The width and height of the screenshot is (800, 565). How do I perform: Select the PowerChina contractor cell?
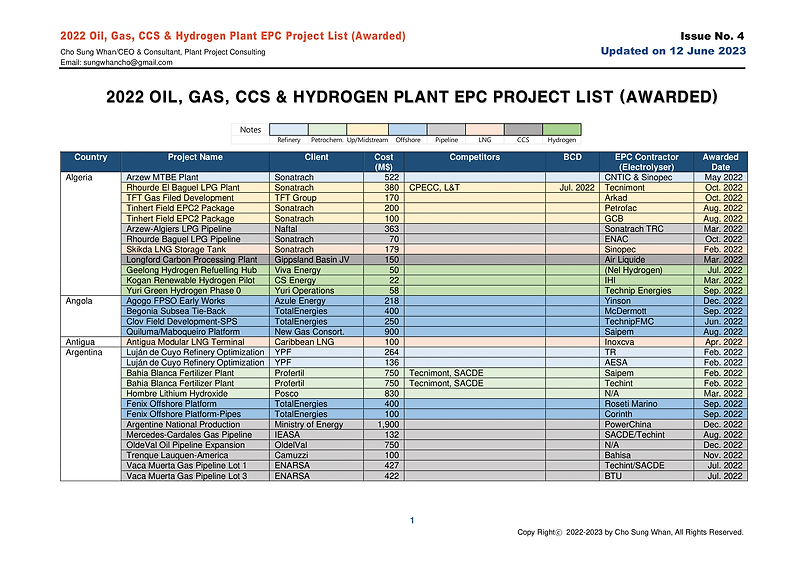point(646,424)
